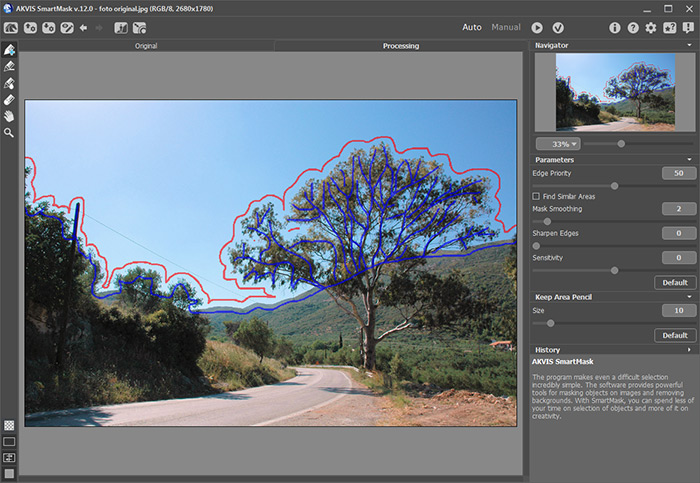Open the Original tab
Image resolution: width=700 pixels, height=483 pixels.
pos(146,46)
